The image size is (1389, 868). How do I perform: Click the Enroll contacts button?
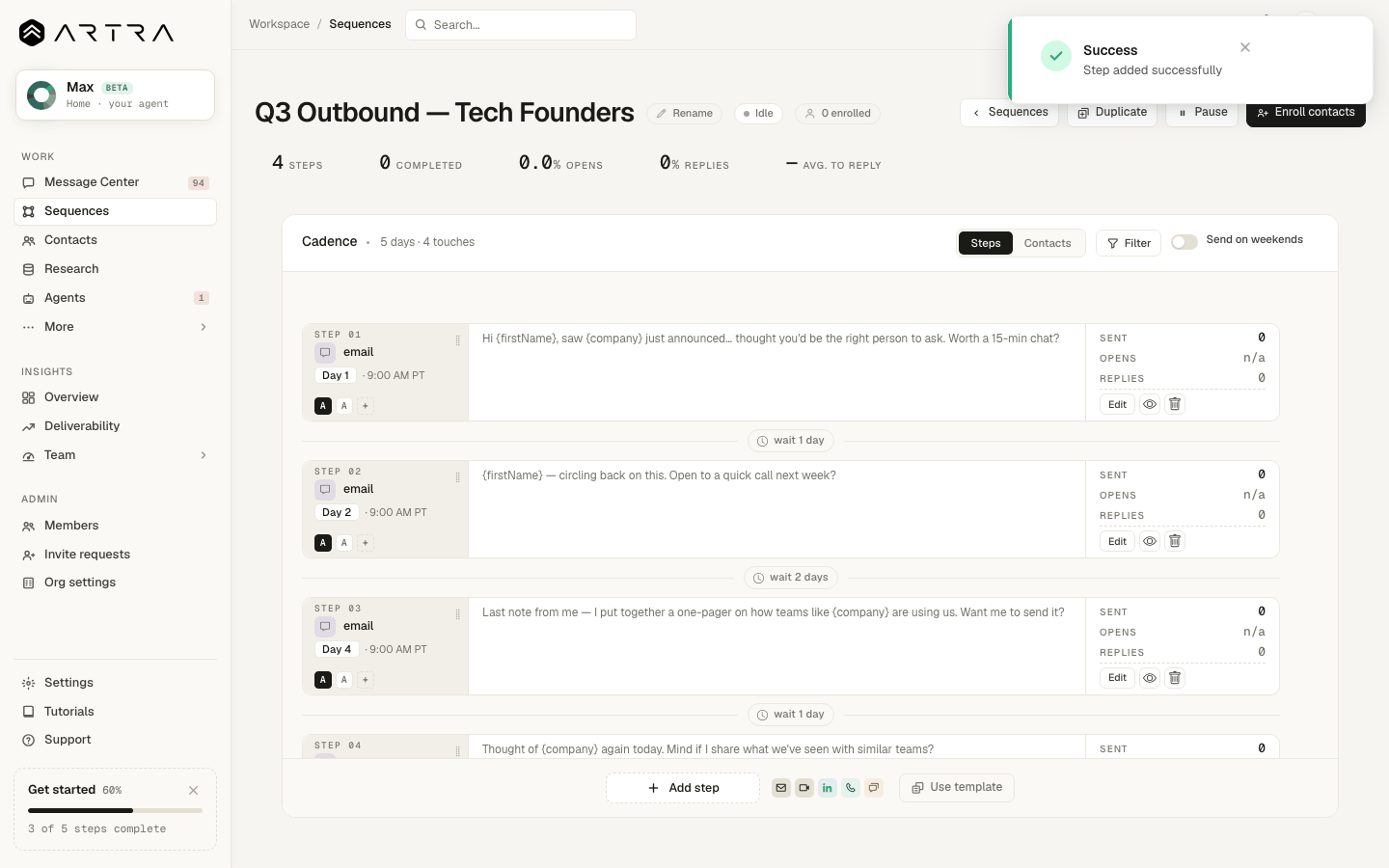(1306, 113)
